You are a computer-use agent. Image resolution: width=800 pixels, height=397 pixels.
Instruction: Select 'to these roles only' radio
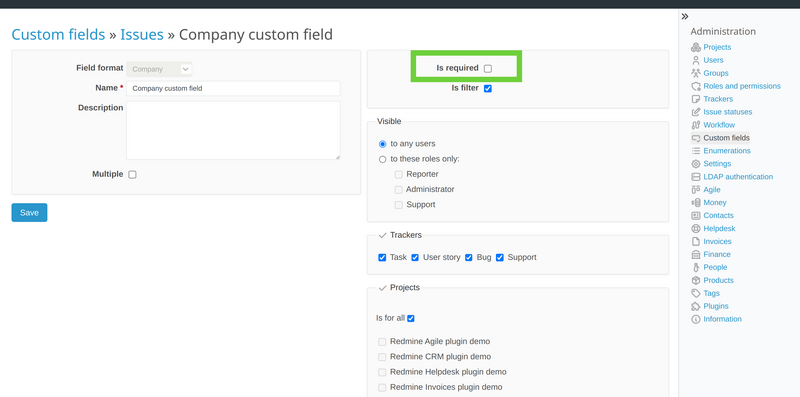(383, 159)
